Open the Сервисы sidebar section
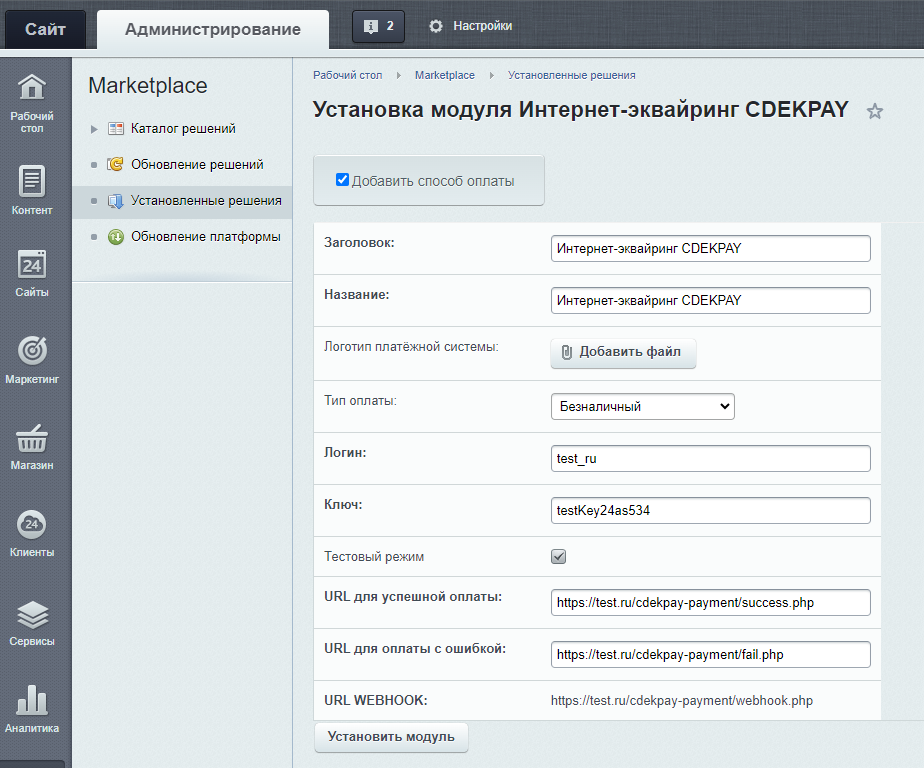Screen dimensions: 924x768 coord(32,623)
